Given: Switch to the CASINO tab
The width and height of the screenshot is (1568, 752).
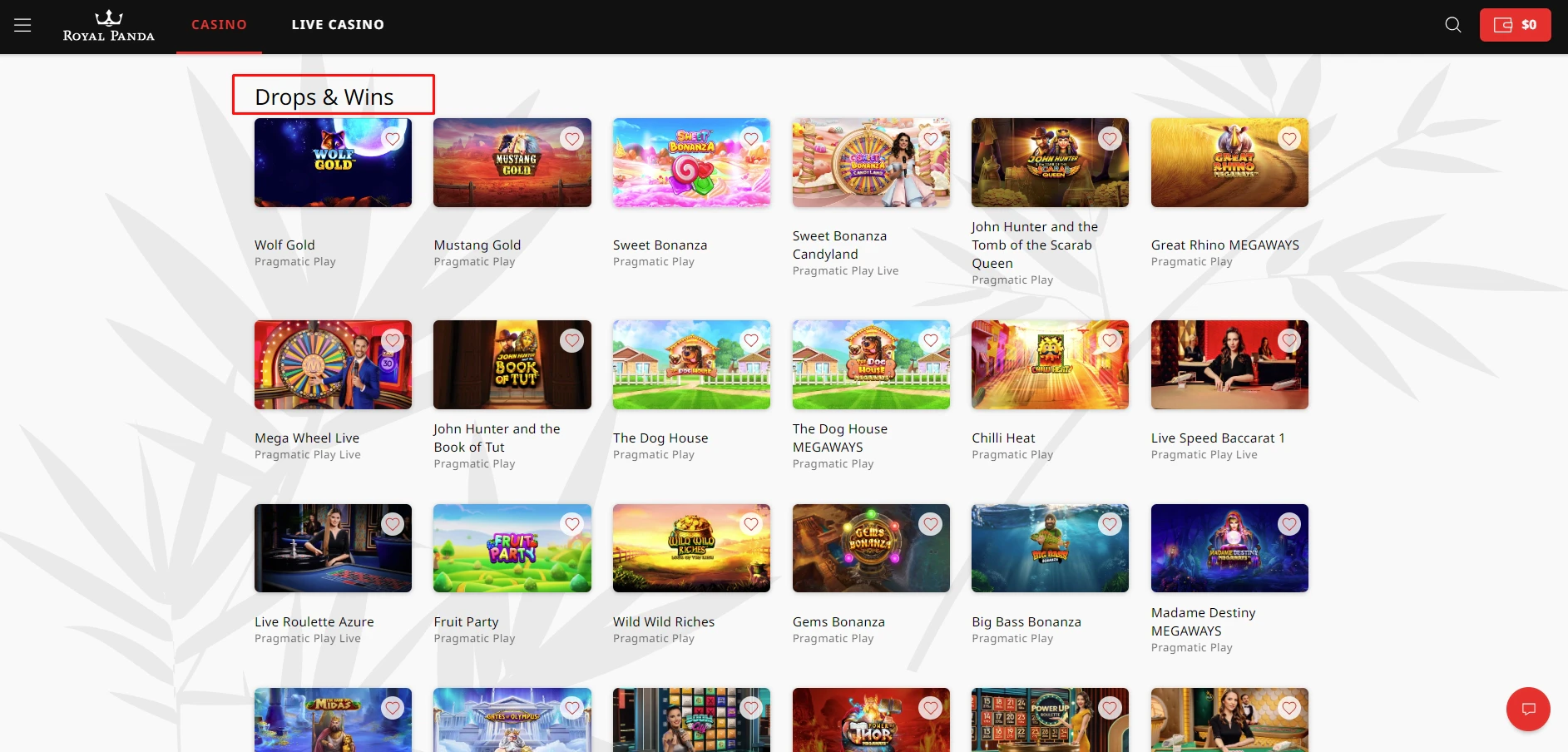Looking at the screenshot, I should click(219, 25).
